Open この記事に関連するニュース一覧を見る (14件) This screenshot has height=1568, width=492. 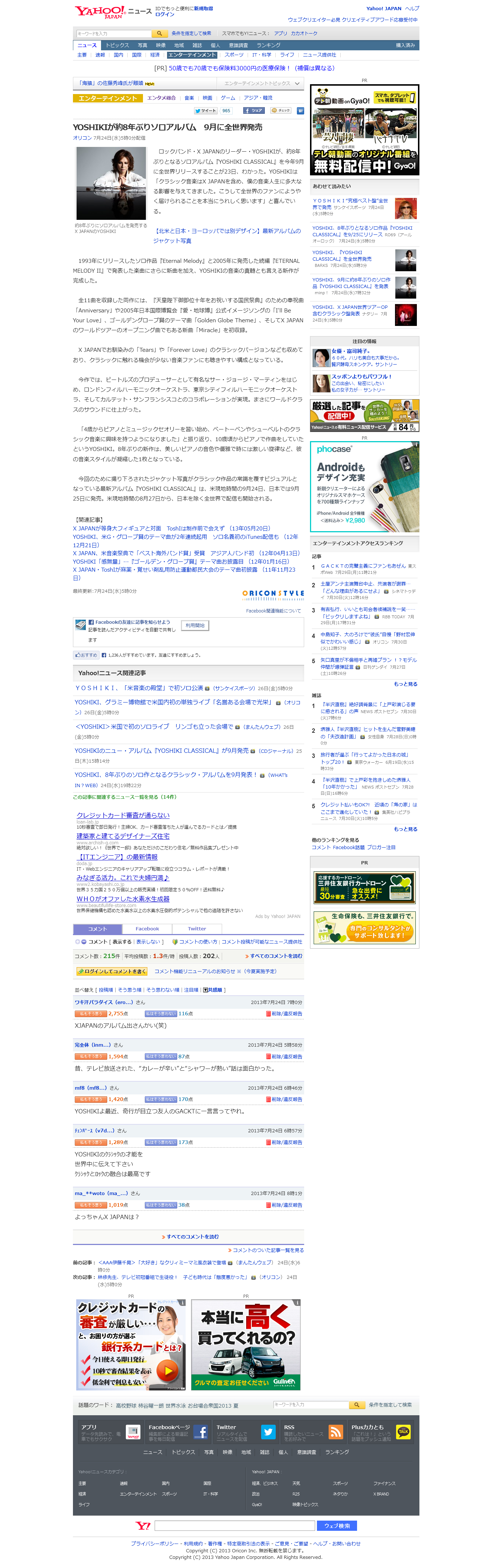(125, 797)
